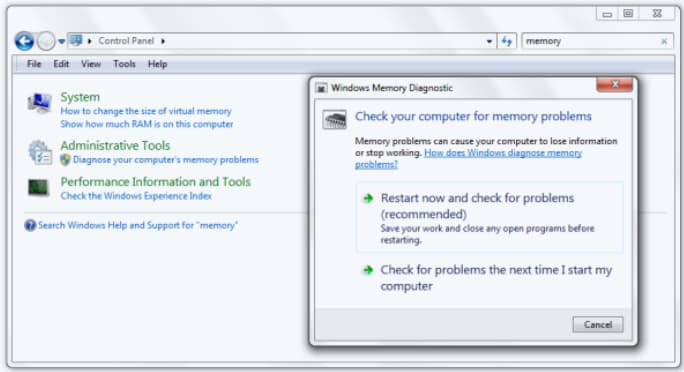This screenshot has width=684, height=372.
Task: Close the Windows Memory Diagnostic dialog
Action: click(x=614, y=85)
